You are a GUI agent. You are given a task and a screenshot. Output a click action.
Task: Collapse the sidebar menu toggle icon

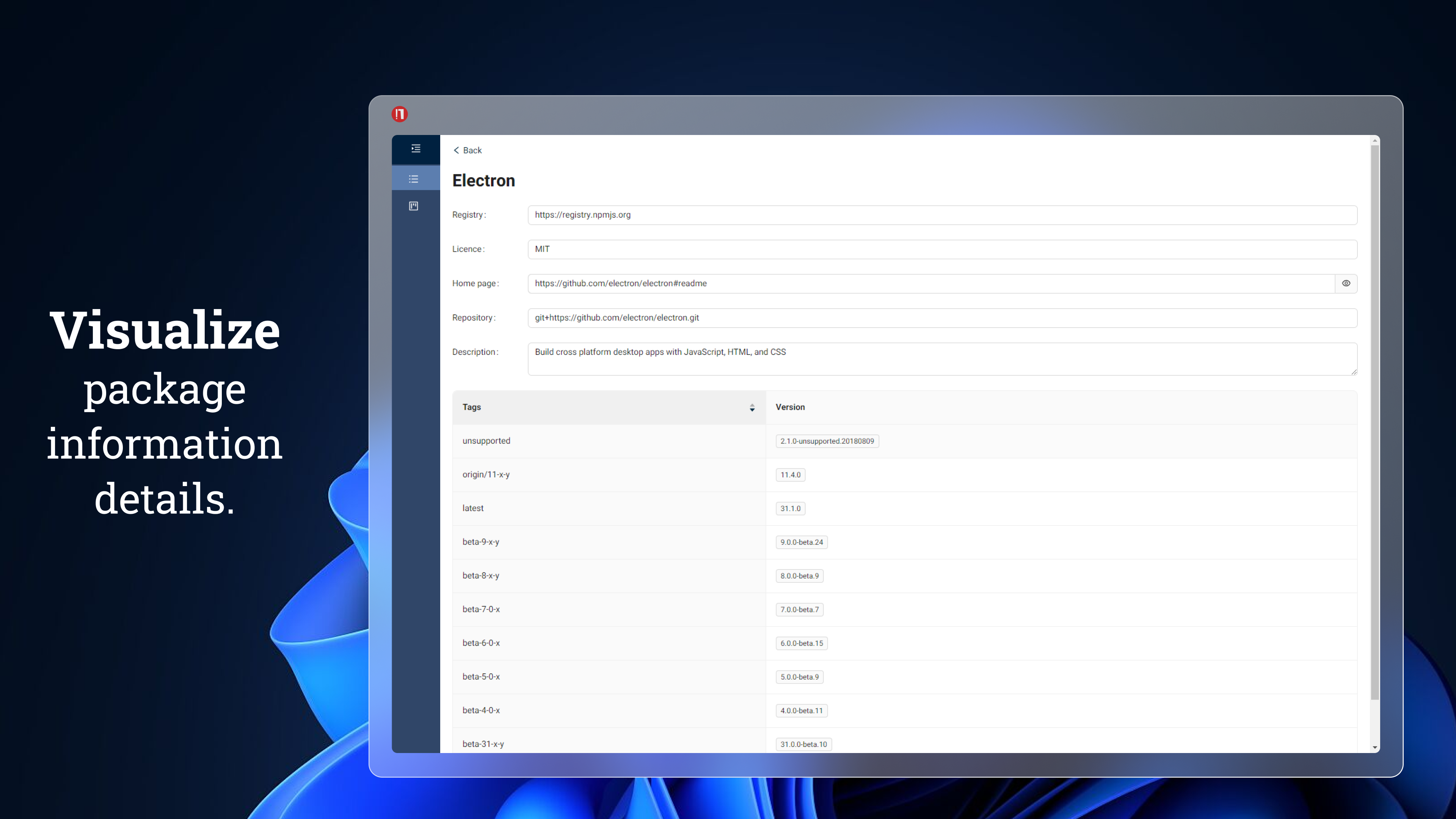tap(416, 149)
